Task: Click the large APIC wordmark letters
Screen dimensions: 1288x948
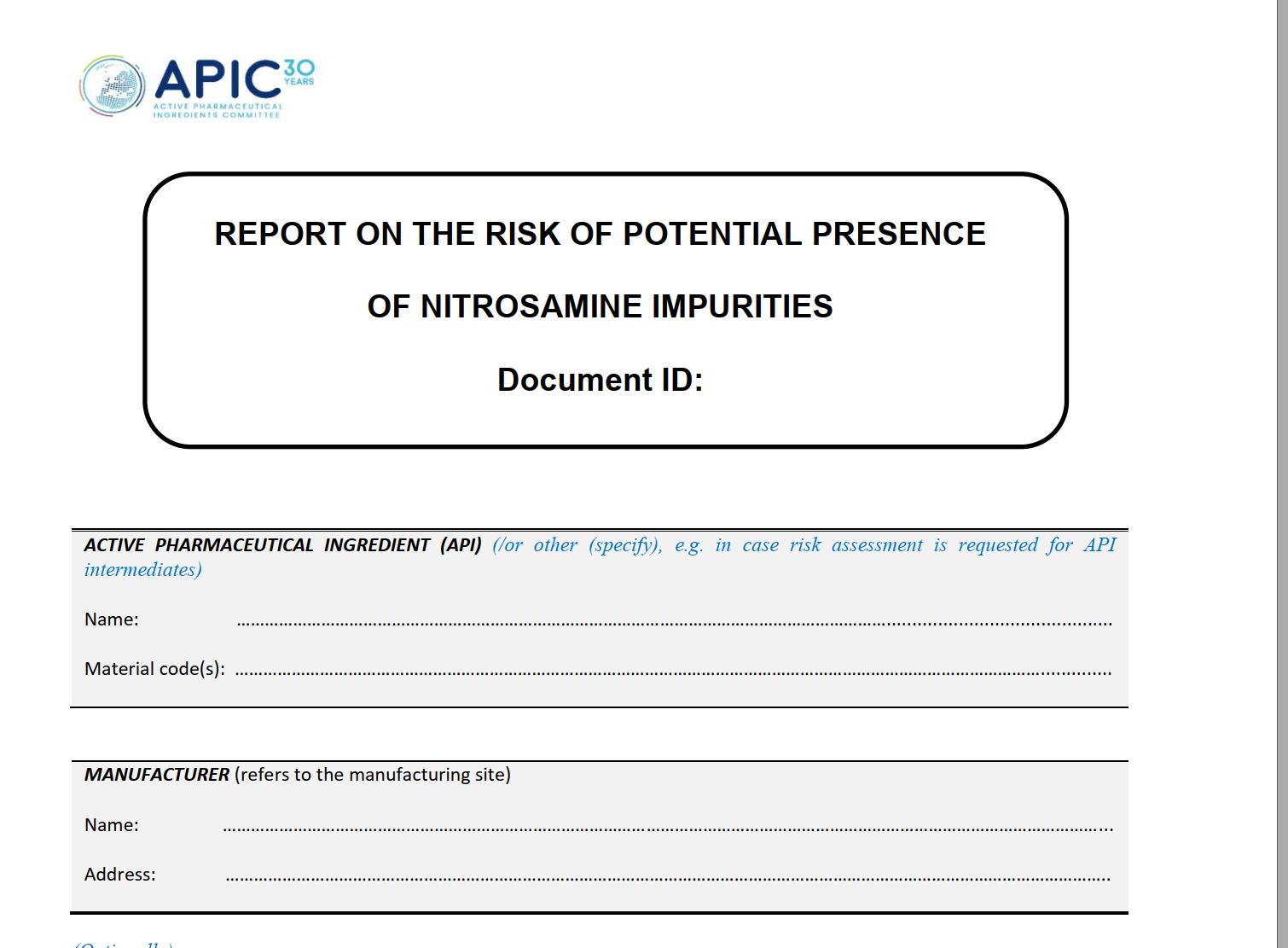Action: pos(218,80)
